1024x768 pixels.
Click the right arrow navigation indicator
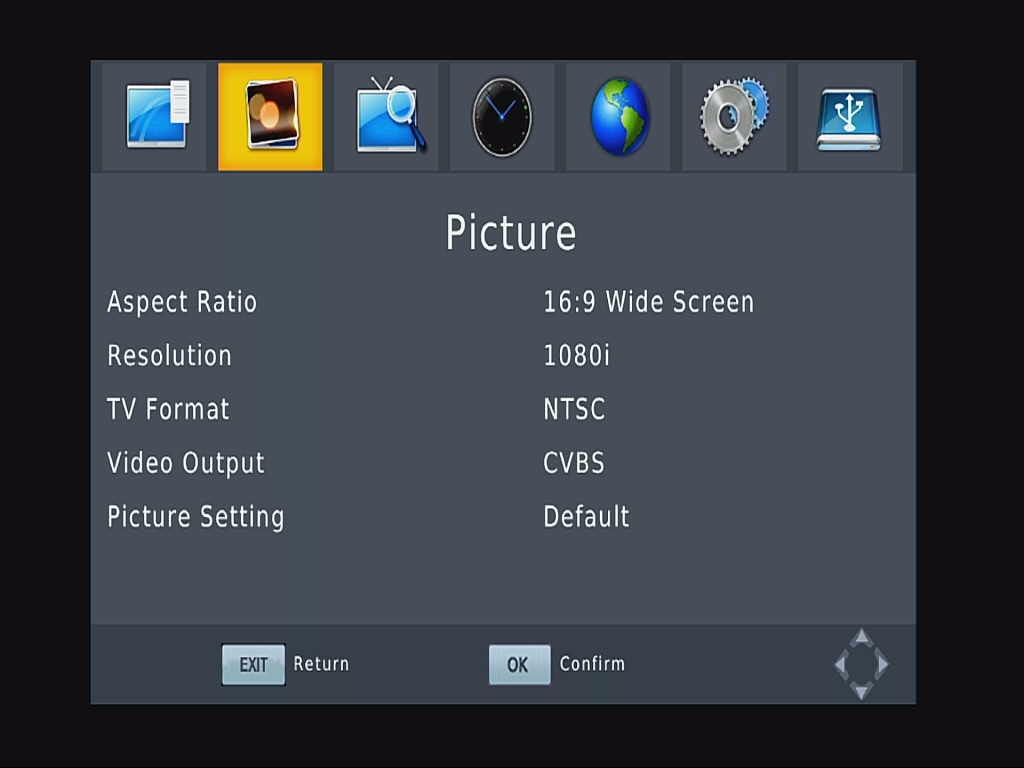[x=882, y=664]
